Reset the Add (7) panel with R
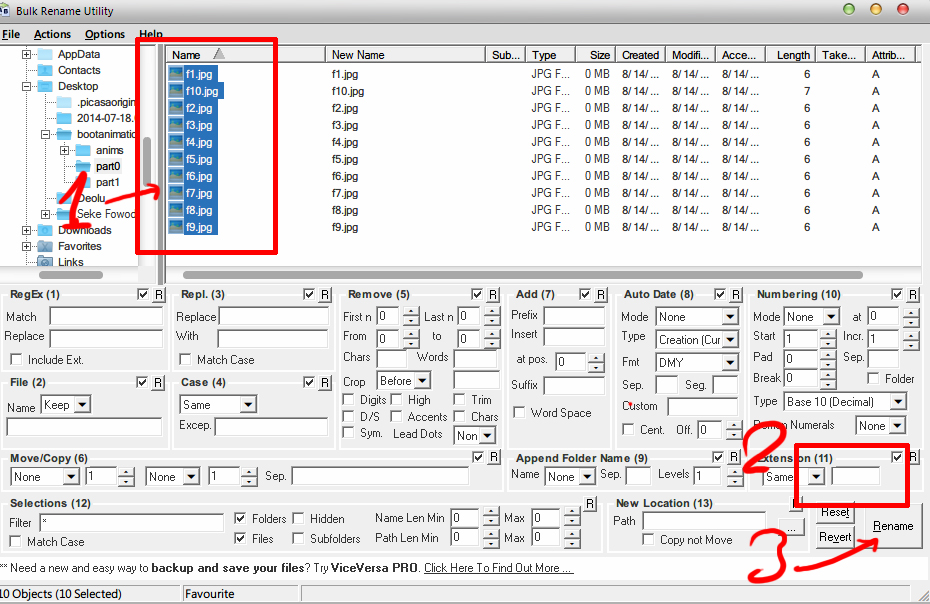 tap(601, 295)
